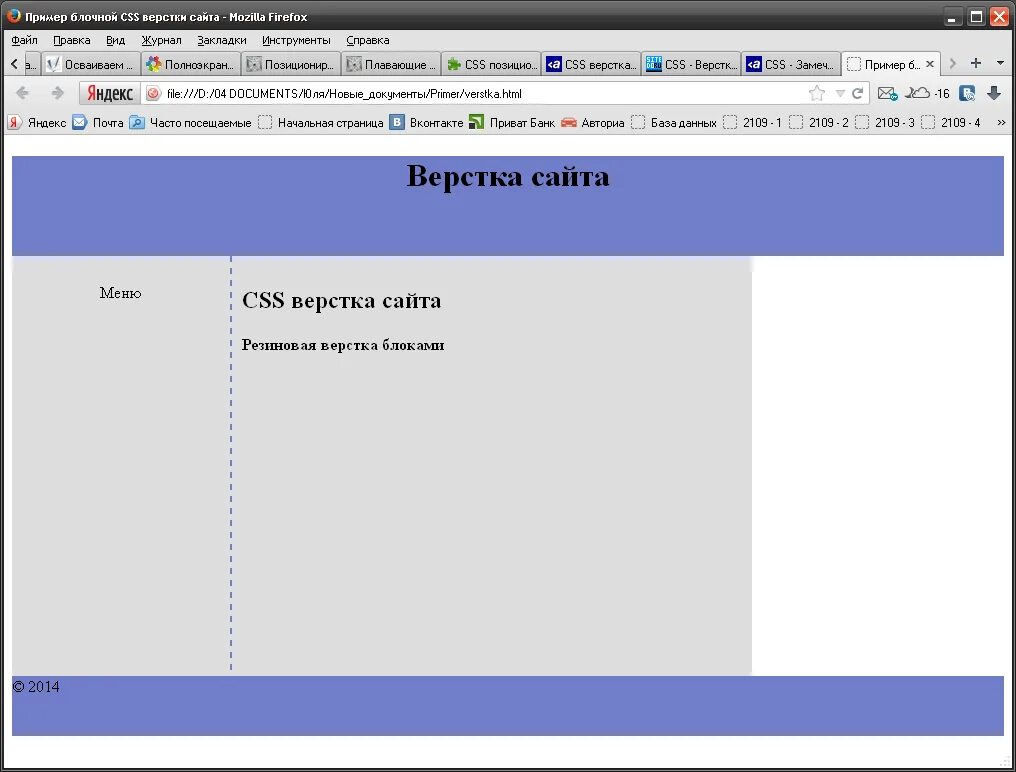Open the Закладки menu
1016x772 pixels.
click(x=222, y=40)
